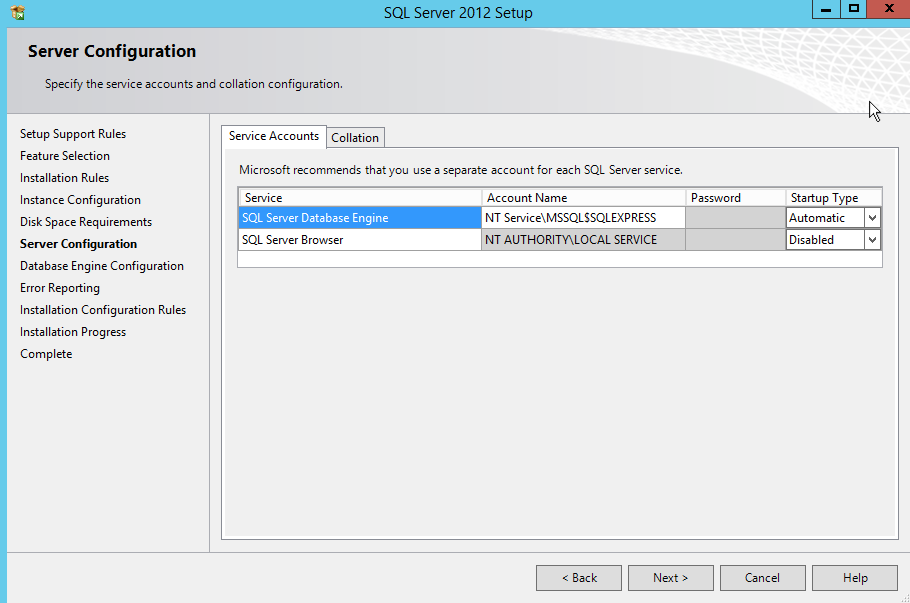Click NT AUTHORITY\LOCAL SERVICE account cell
Image resolution: width=910 pixels, height=603 pixels.
[x=583, y=240]
